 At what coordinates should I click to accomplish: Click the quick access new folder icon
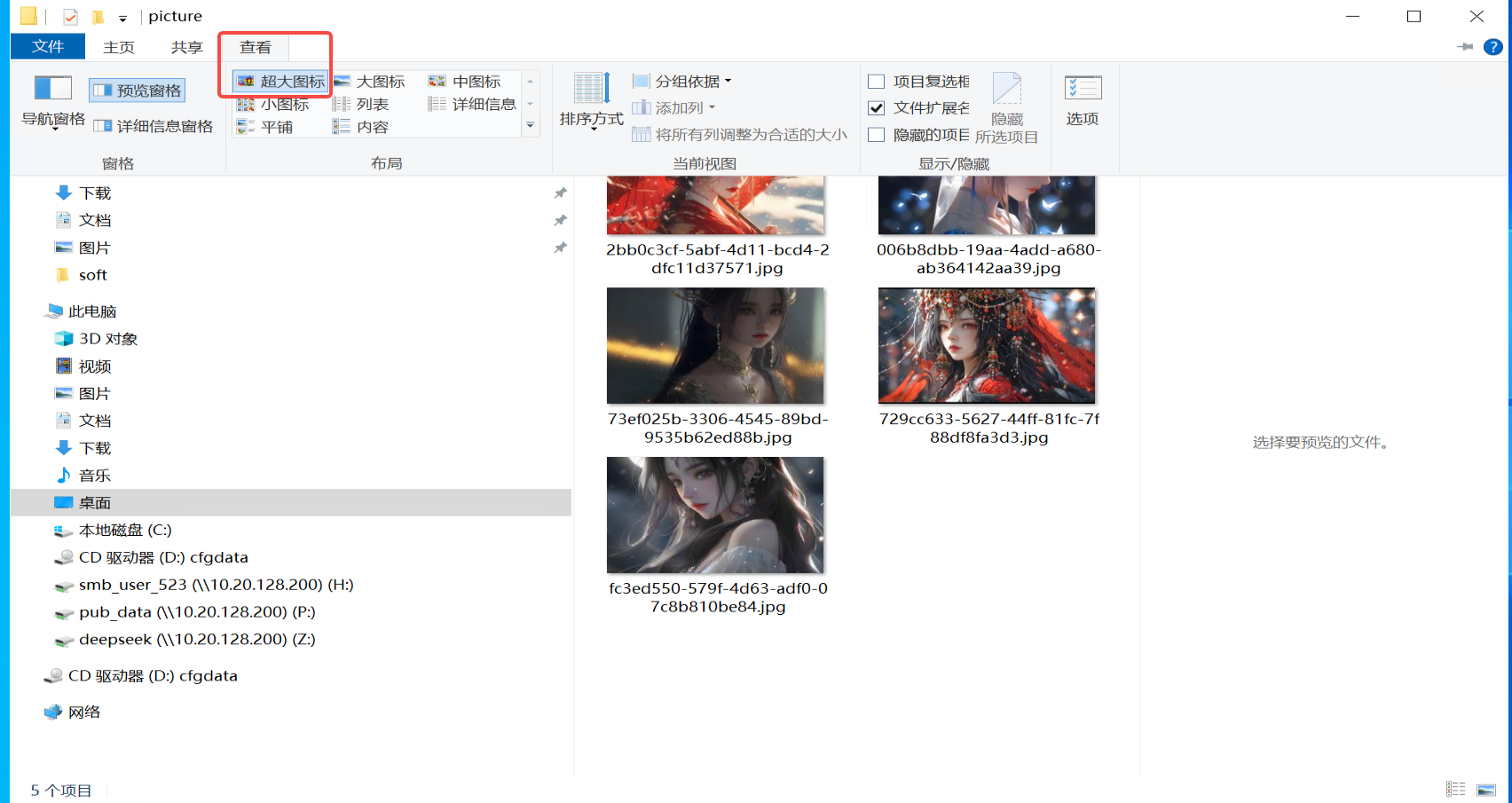pos(98,17)
